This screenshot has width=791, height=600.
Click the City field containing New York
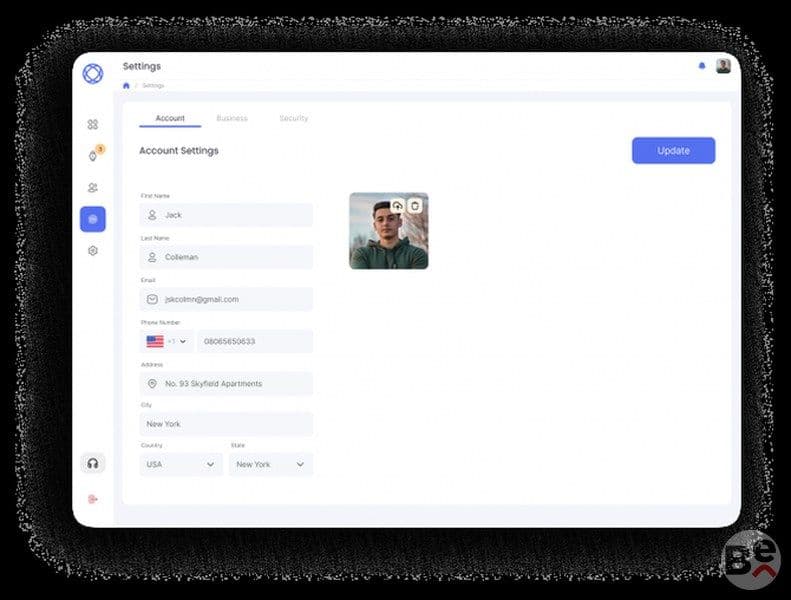tap(226, 424)
